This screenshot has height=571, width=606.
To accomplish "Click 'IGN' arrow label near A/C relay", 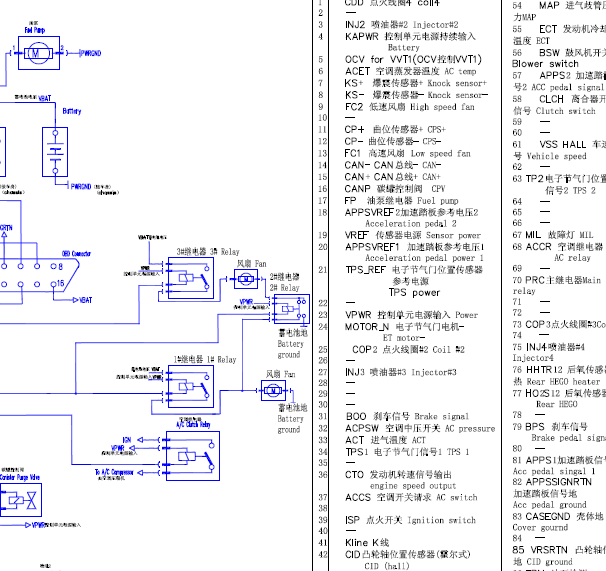I will pos(127,440).
